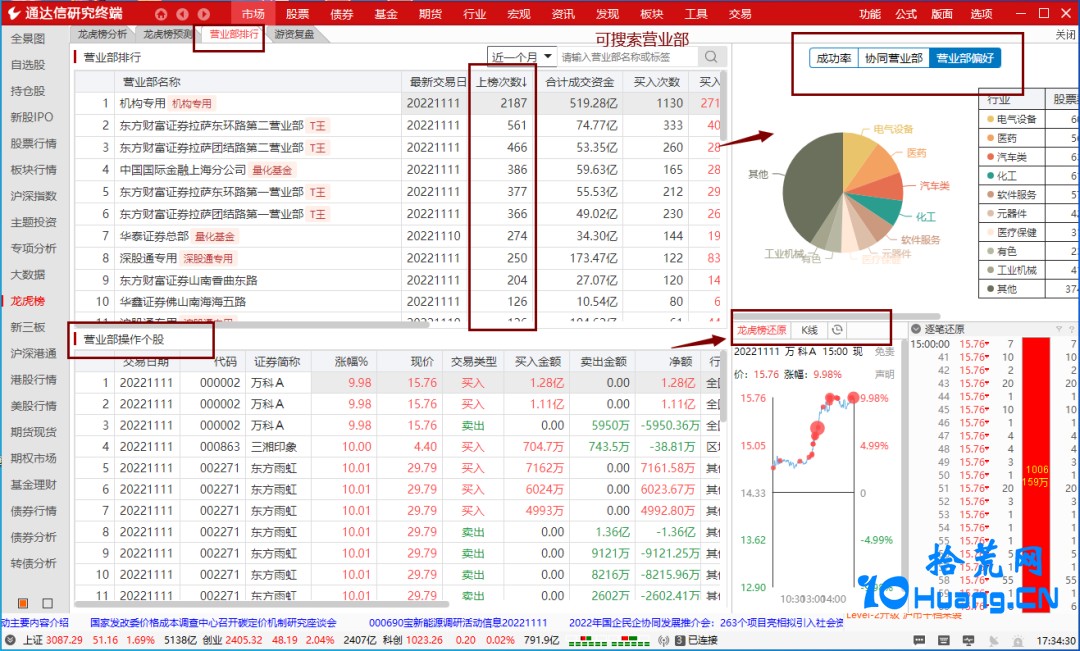Click the 电气设备 legend color dot
This screenshot has width=1080, height=651.
990,119
